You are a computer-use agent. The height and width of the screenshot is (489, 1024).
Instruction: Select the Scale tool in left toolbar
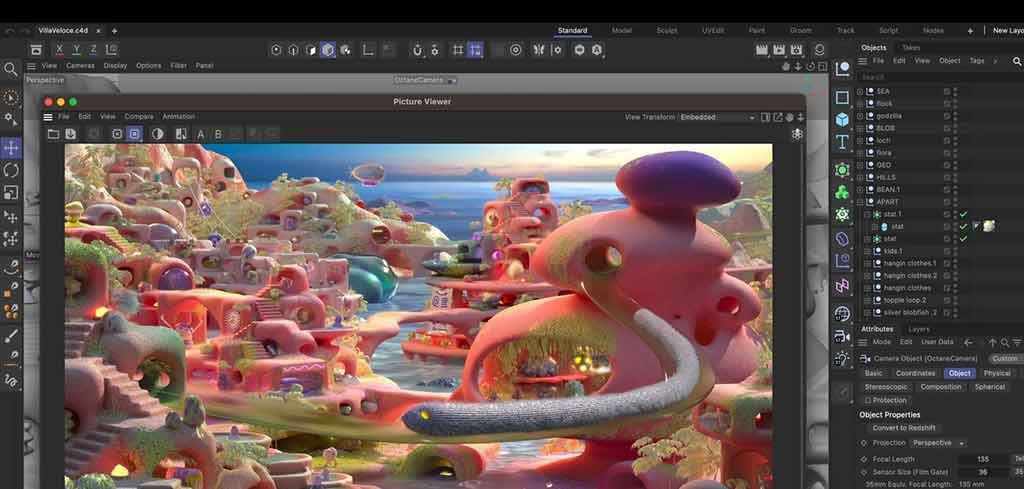coord(11,193)
